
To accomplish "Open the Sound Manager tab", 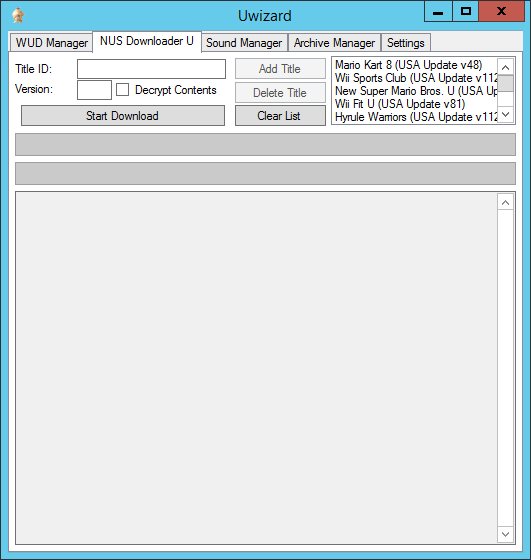I will (244, 43).
